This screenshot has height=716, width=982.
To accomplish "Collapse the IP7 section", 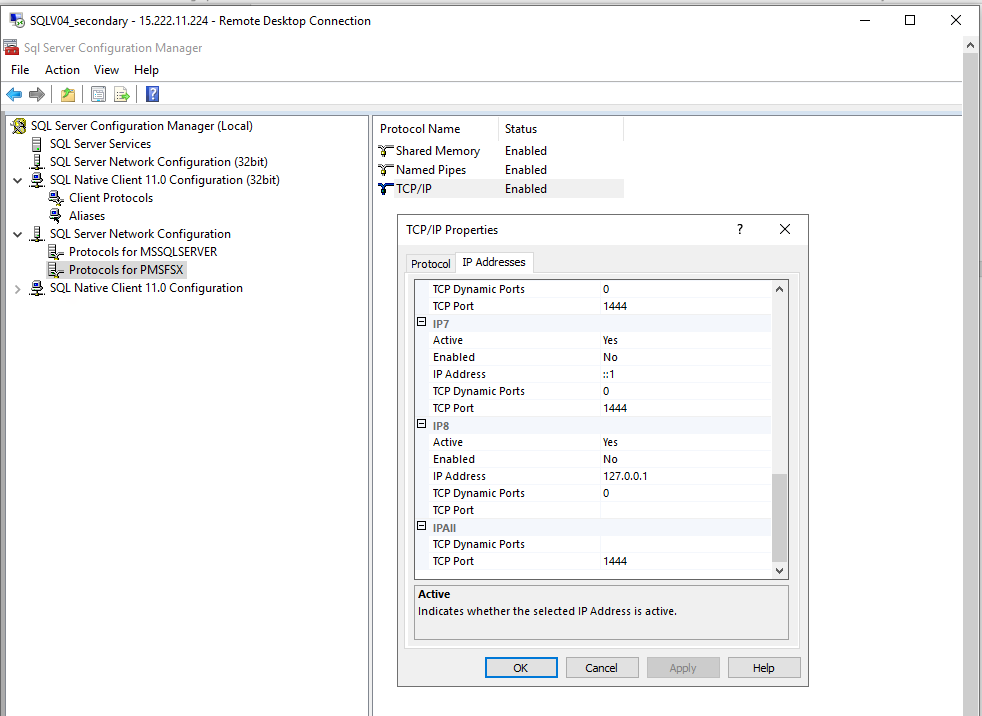I will pyautogui.click(x=422, y=322).
